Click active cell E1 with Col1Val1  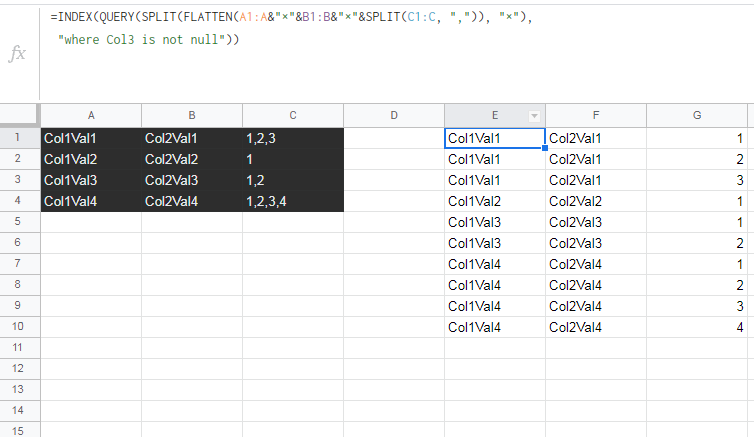click(495, 138)
